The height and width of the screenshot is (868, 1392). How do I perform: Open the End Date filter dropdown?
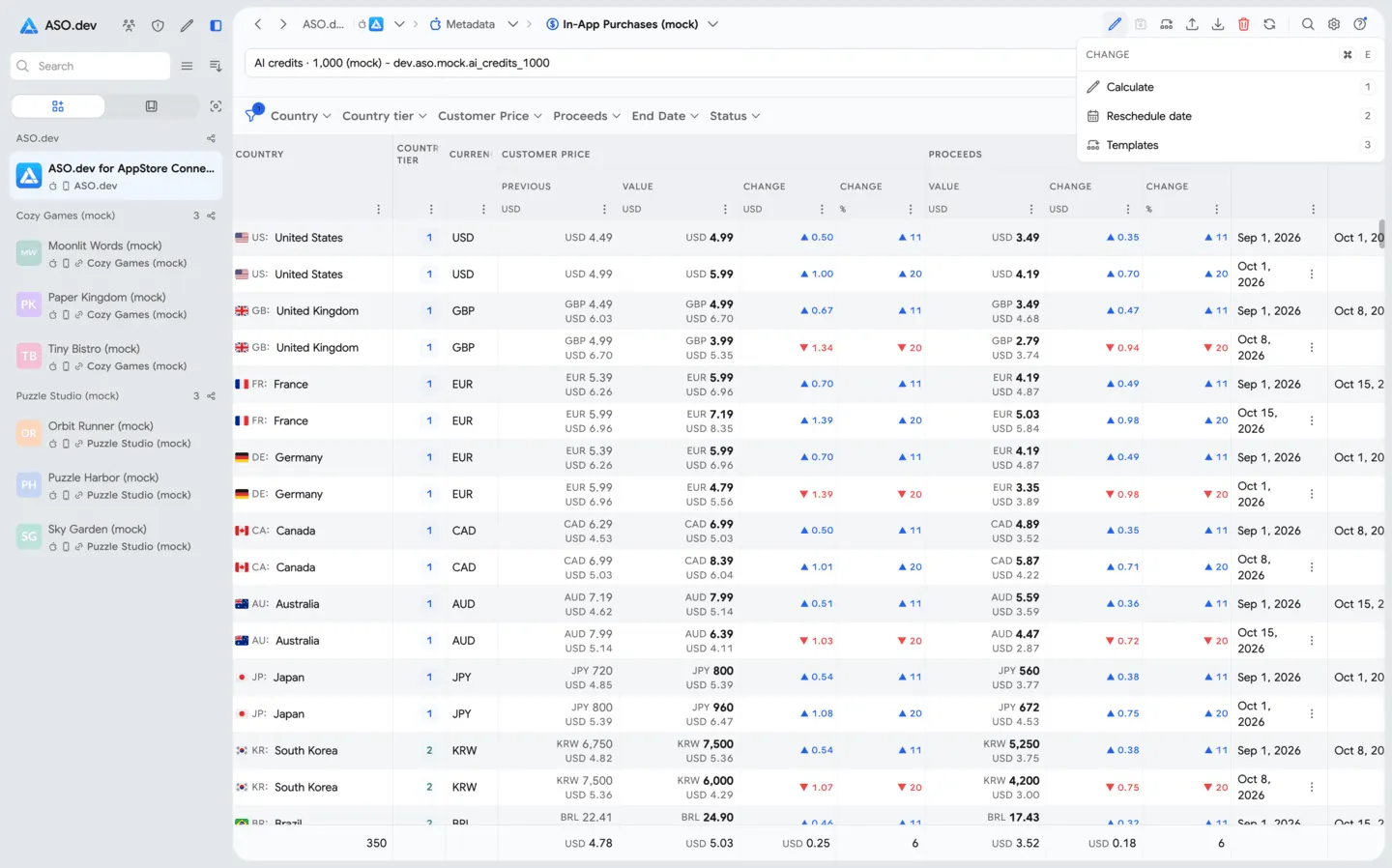pos(665,116)
